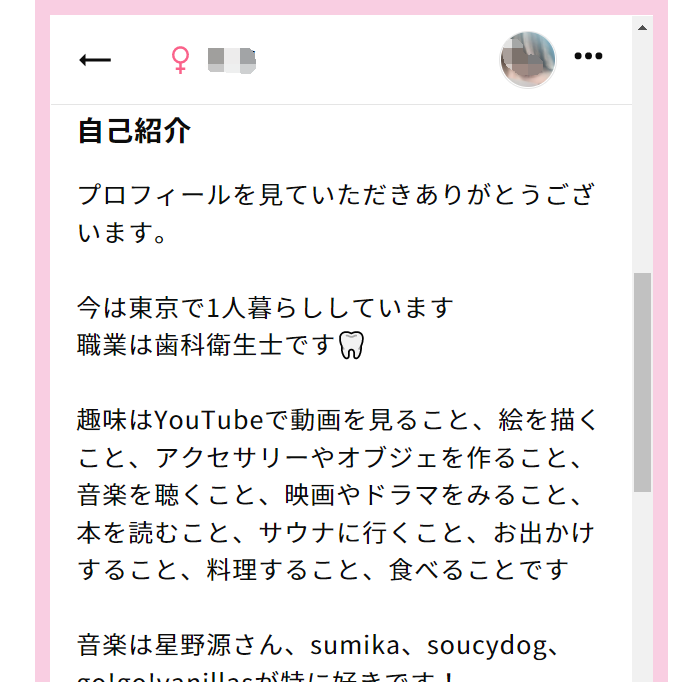682x682 pixels.
Task: Click the gray vertical scrollbar thumb
Action: [642, 382]
